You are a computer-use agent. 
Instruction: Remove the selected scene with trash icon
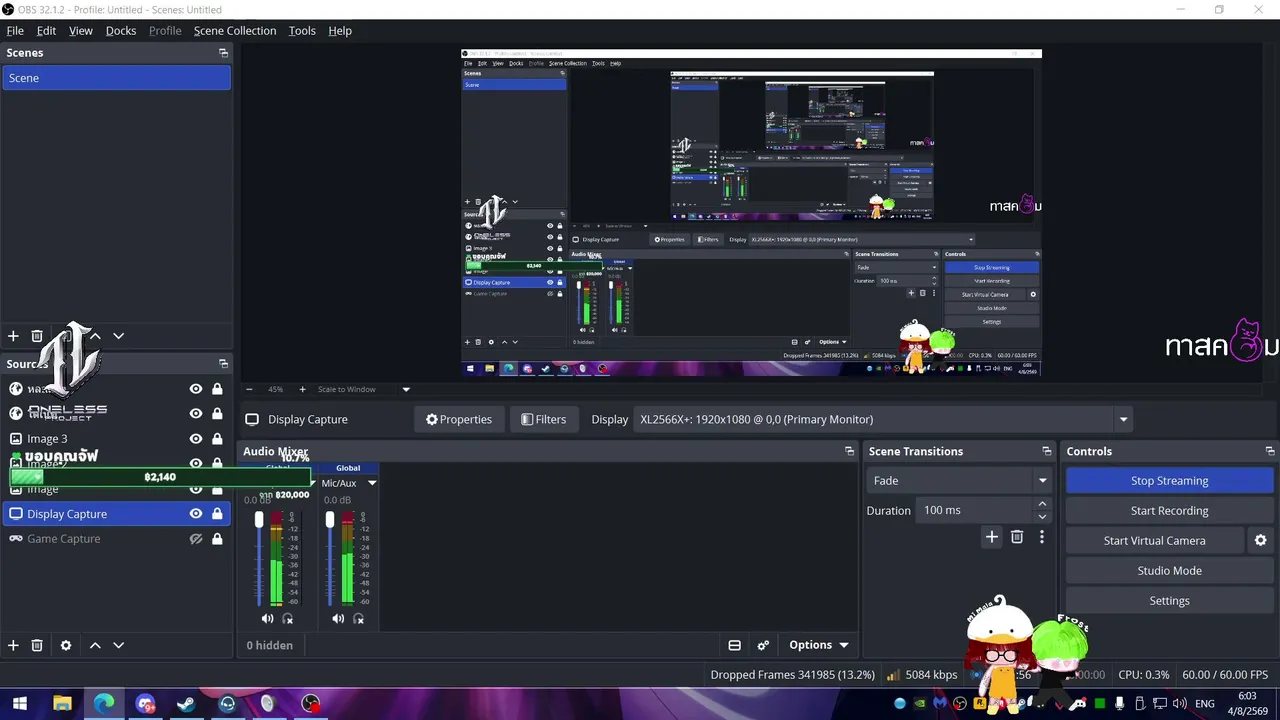pyautogui.click(x=37, y=336)
